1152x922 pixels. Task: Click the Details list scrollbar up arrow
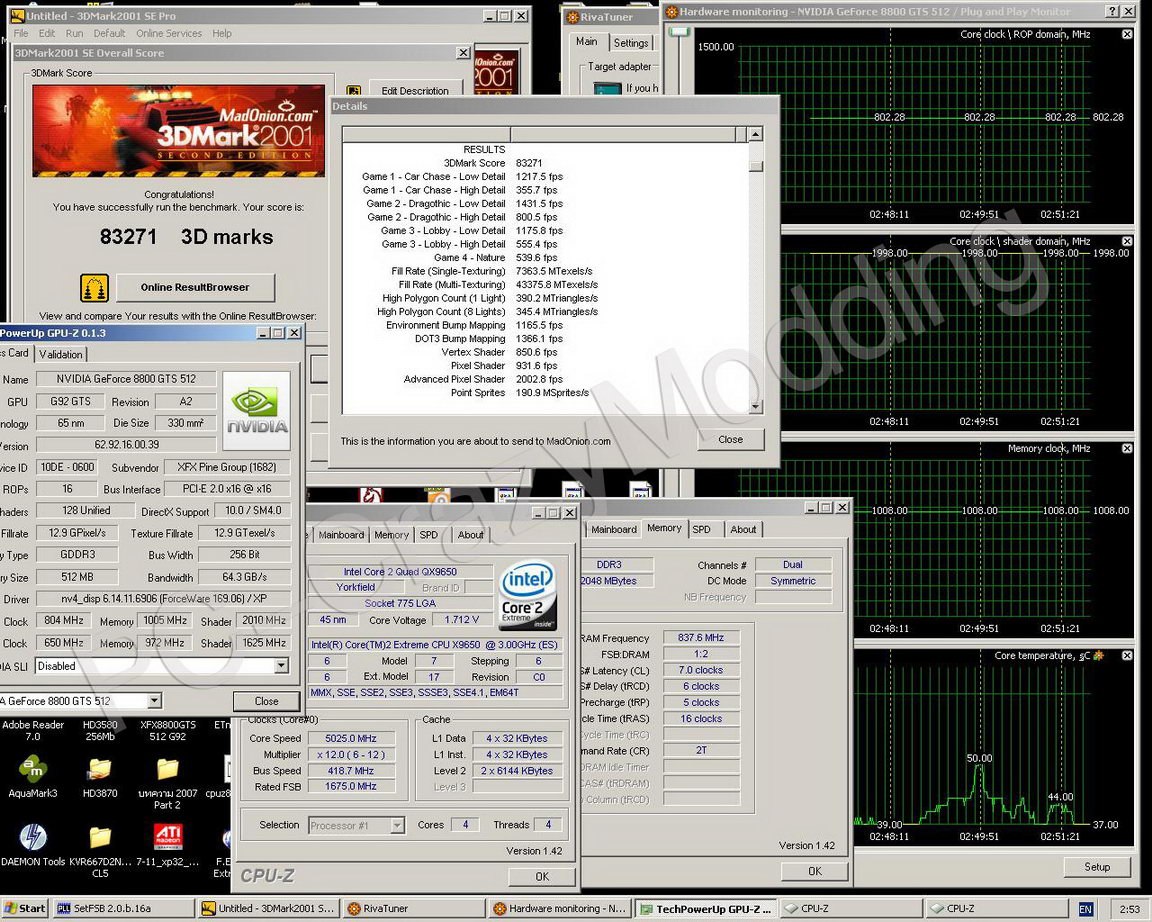755,134
